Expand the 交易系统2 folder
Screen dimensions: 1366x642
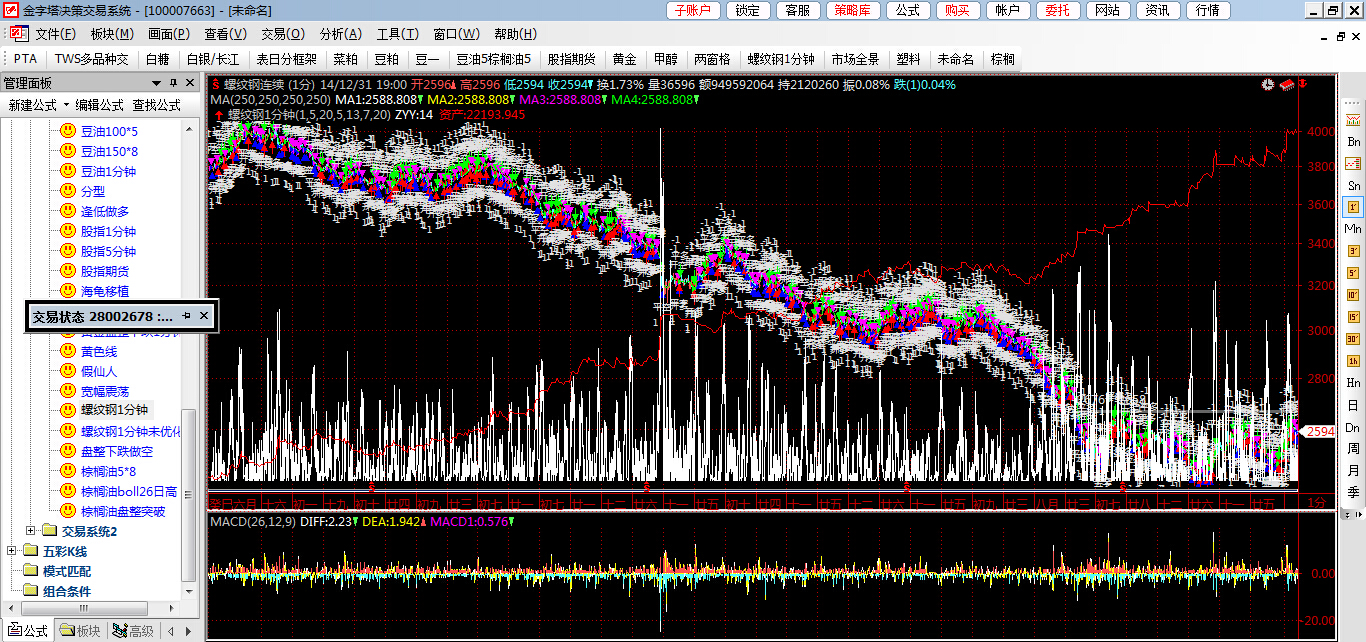pyautogui.click(x=31, y=531)
